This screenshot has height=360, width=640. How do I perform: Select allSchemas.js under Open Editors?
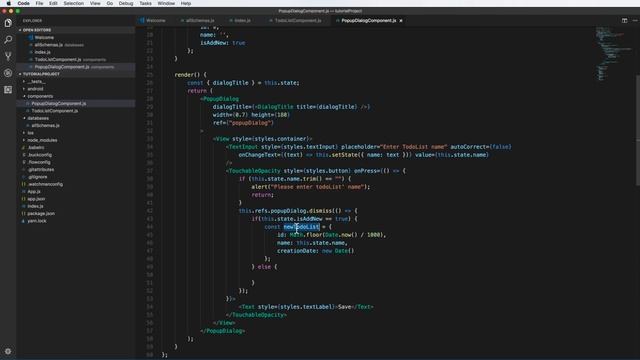49,45
